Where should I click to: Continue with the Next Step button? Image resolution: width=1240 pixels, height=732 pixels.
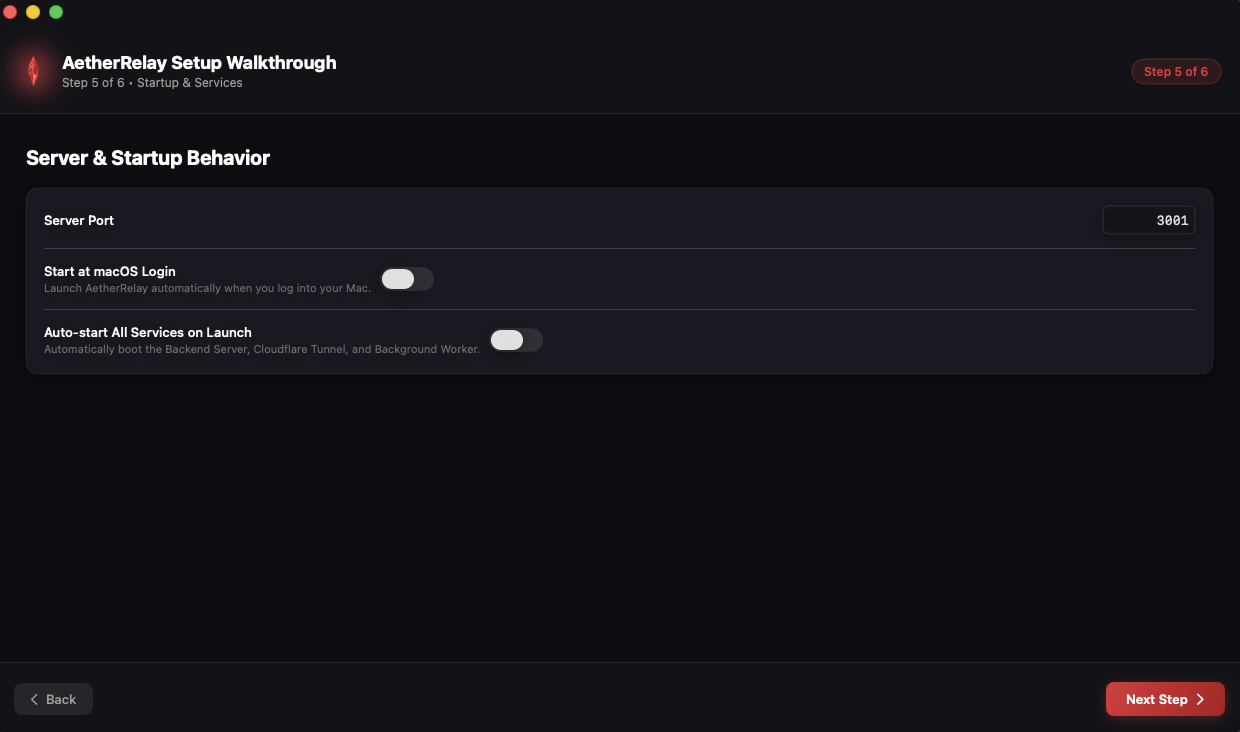tap(1165, 700)
